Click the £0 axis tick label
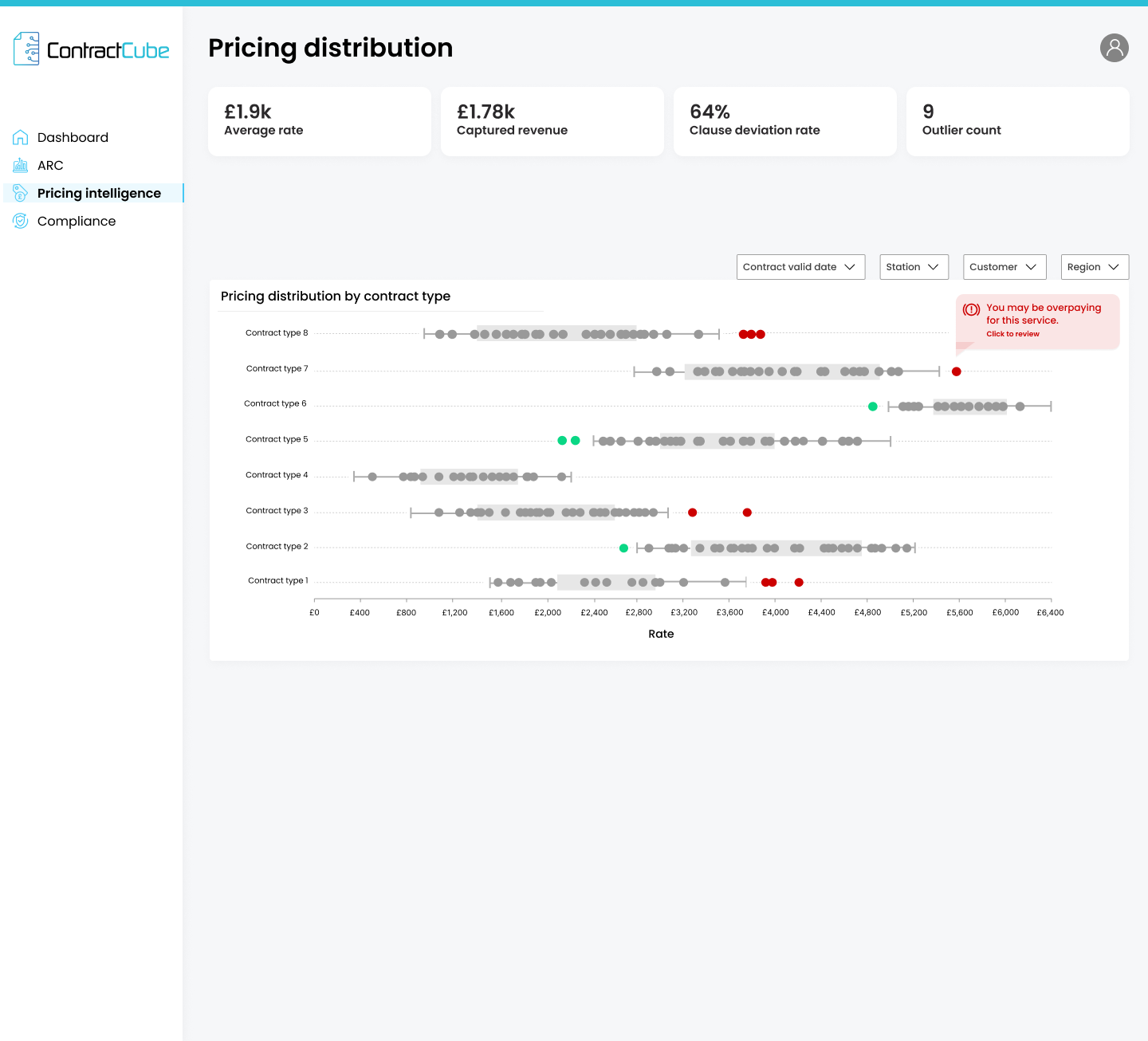1148x1041 pixels. [x=314, y=612]
